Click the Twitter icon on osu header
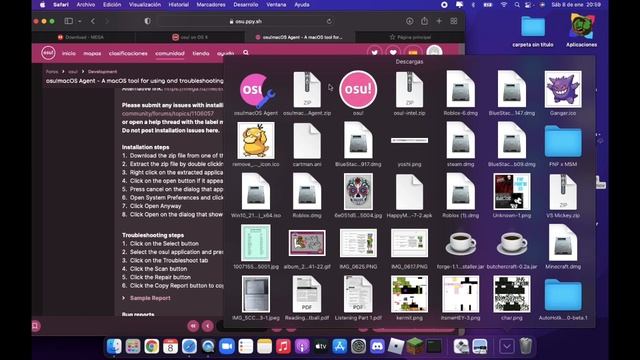 [x=374, y=53]
